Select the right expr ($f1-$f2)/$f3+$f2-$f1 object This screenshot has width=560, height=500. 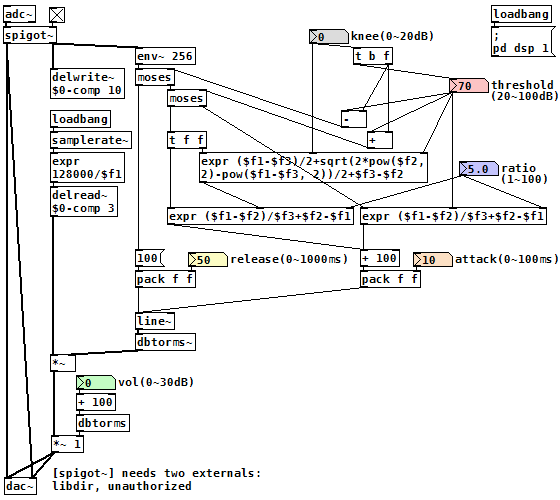pyautogui.click(x=453, y=216)
